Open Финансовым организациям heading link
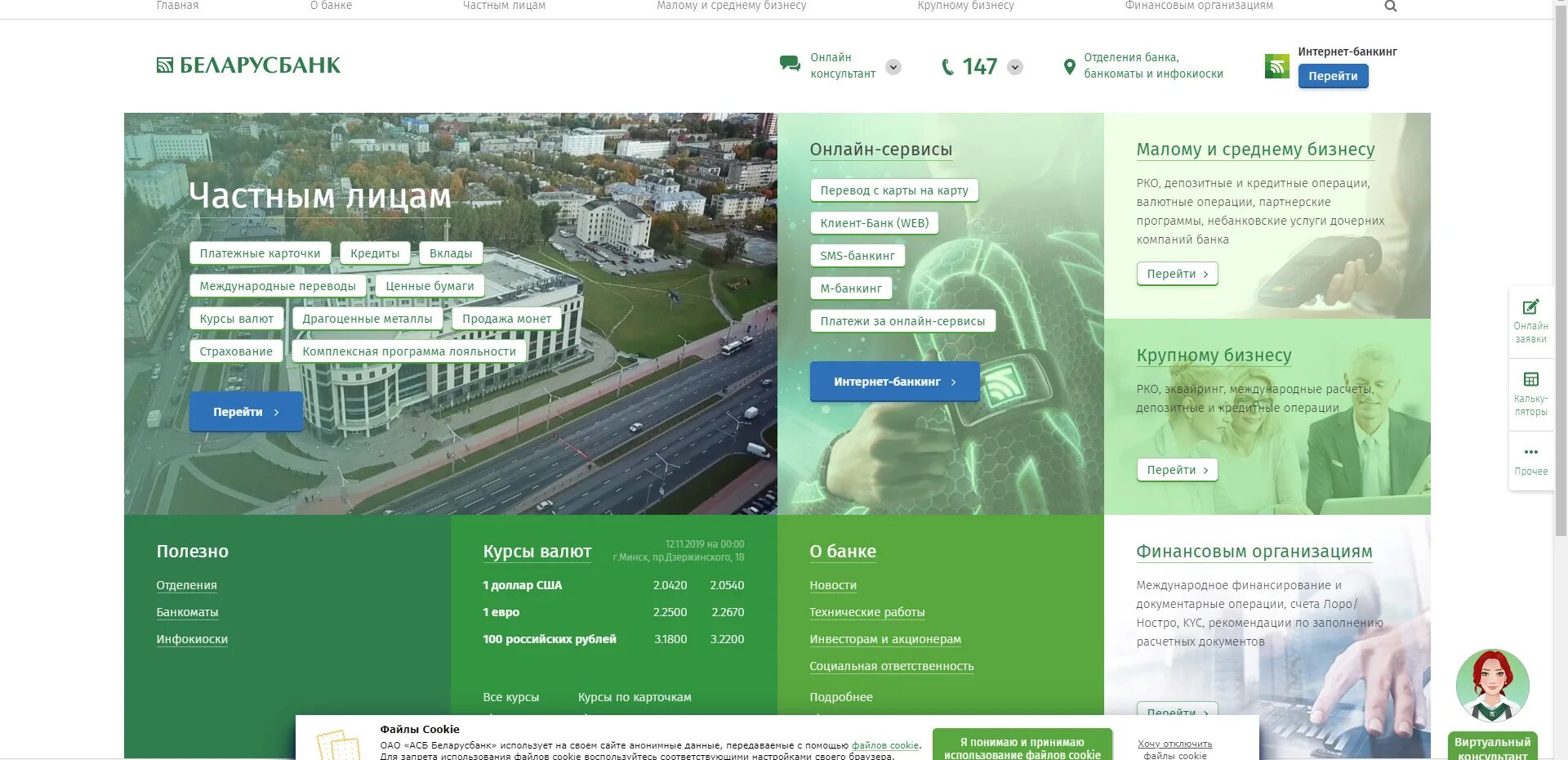This screenshot has height=760, width=1568. tap(1254, 552)
